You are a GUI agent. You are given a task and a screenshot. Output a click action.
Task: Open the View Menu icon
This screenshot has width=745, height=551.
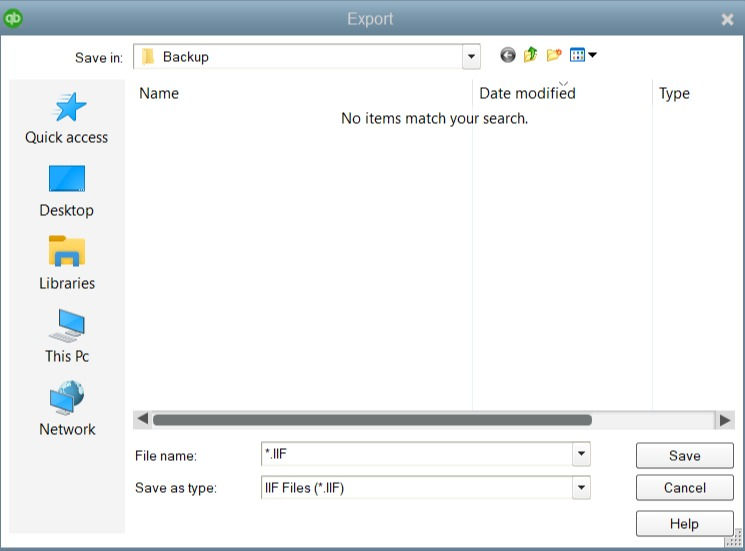[x=577, y=55]
